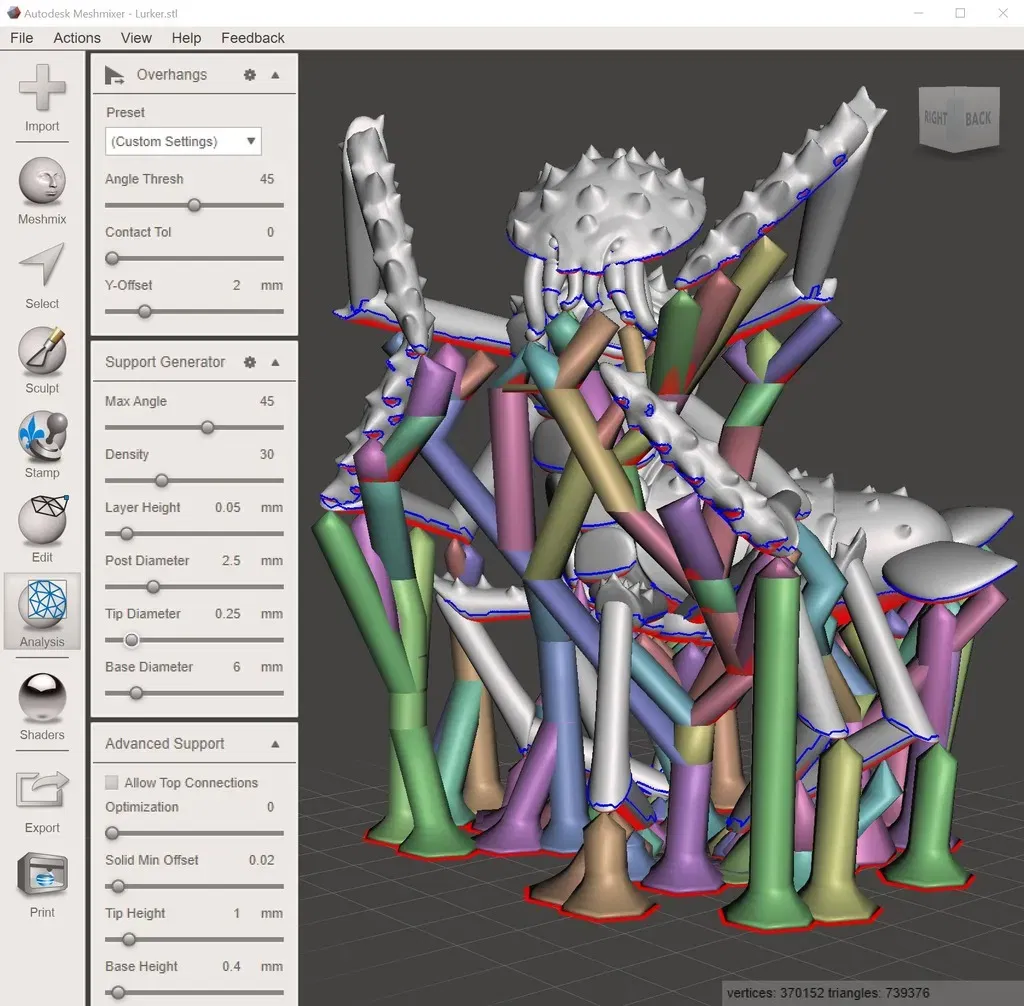Viewport: 1024px width, 1006px height.
Task: Click the Y-Offset value 2
Action: [236, 285]
